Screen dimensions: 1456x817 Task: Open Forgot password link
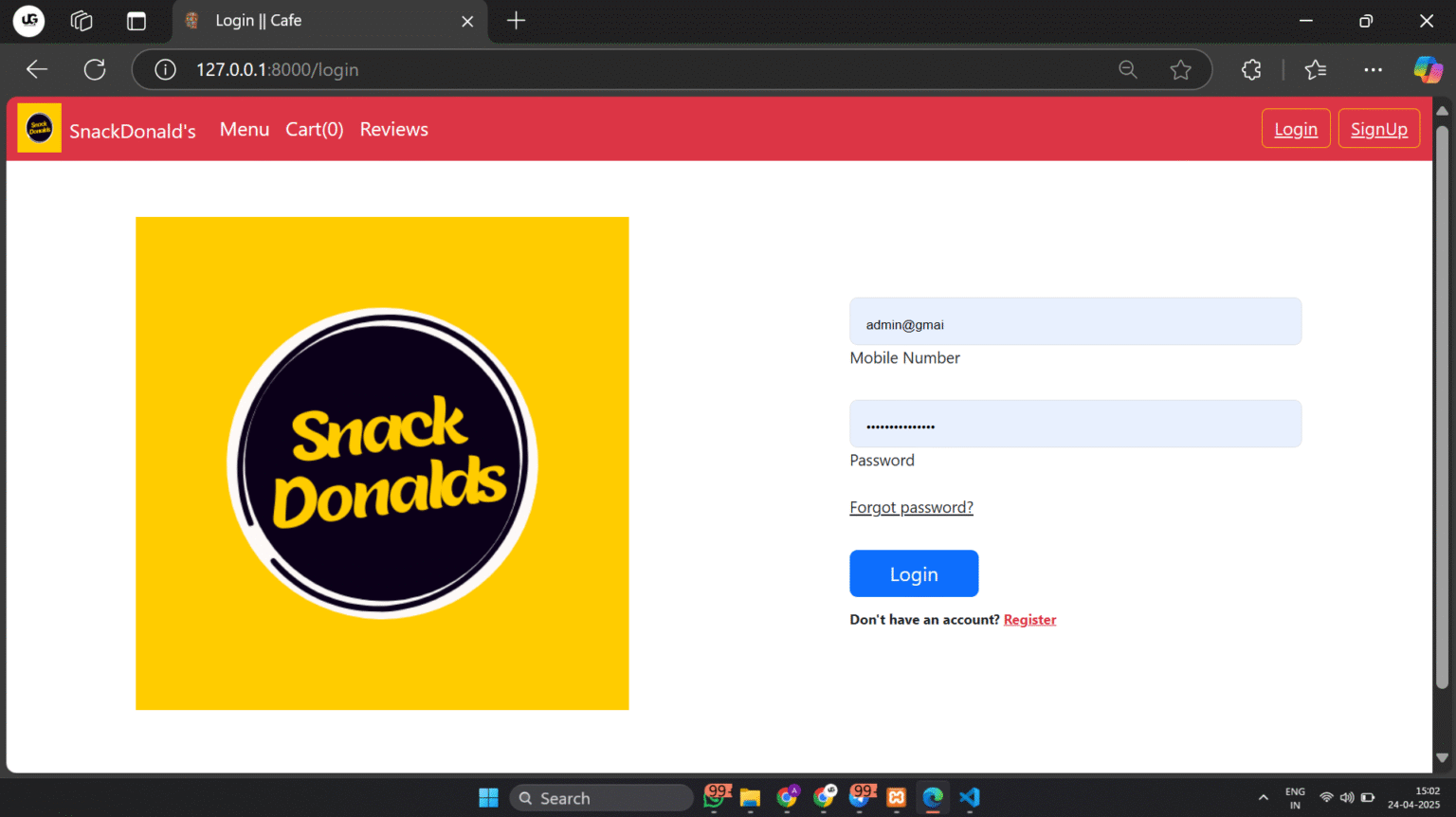[911, 507]
